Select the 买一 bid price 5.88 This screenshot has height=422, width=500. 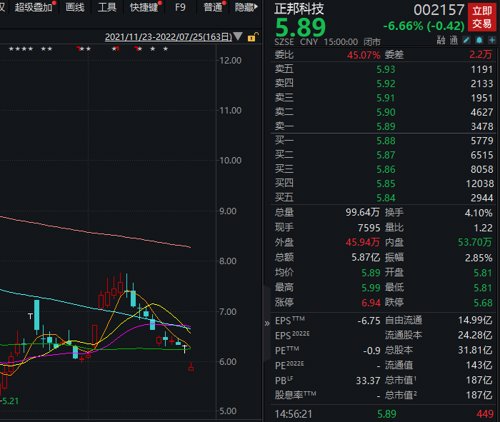click(386, 141)
